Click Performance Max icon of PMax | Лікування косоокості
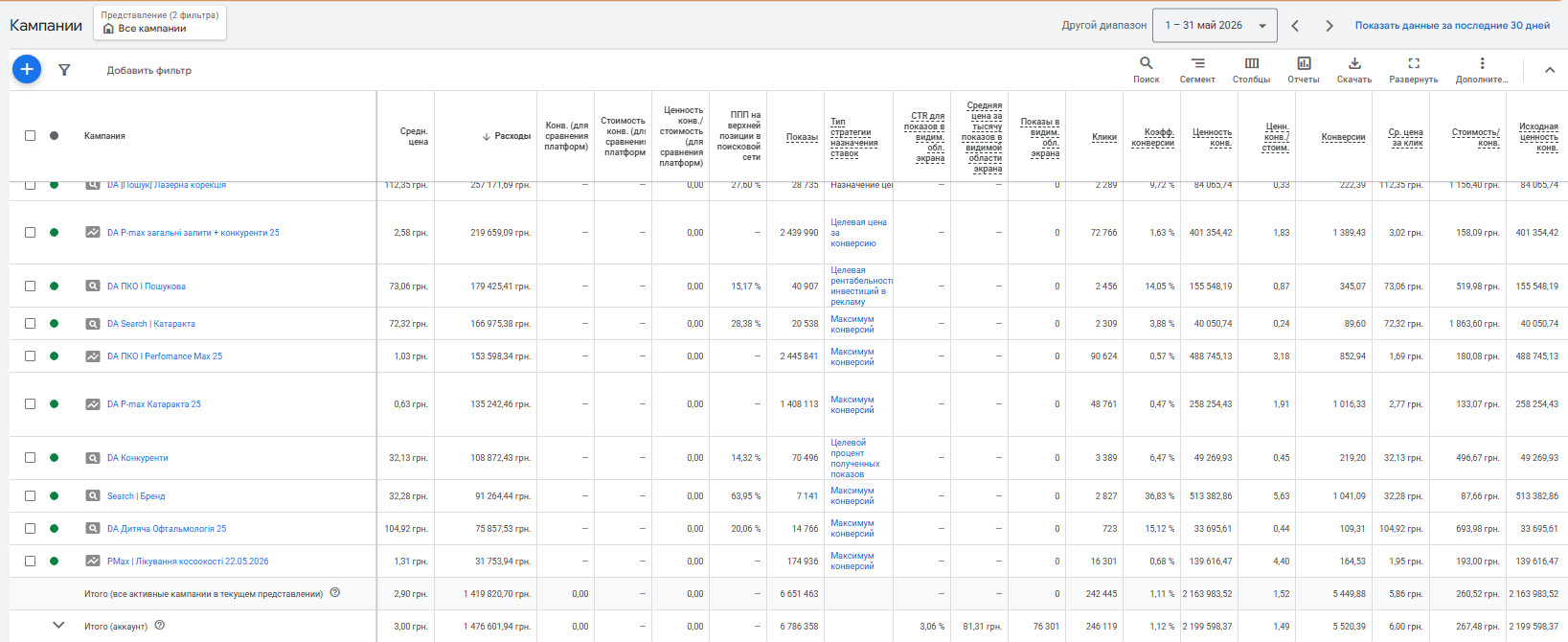Viewport: 1568px width, 642px height. 93,561
